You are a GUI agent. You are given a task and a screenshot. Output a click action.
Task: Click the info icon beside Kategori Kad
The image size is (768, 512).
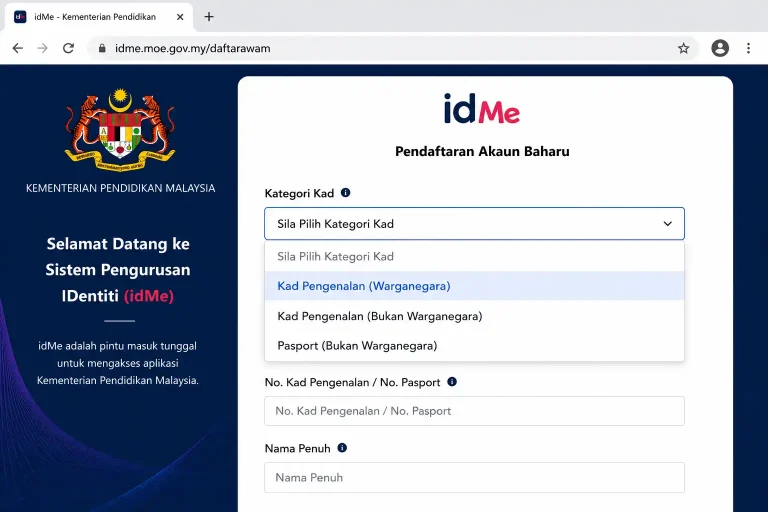[345, 193]
